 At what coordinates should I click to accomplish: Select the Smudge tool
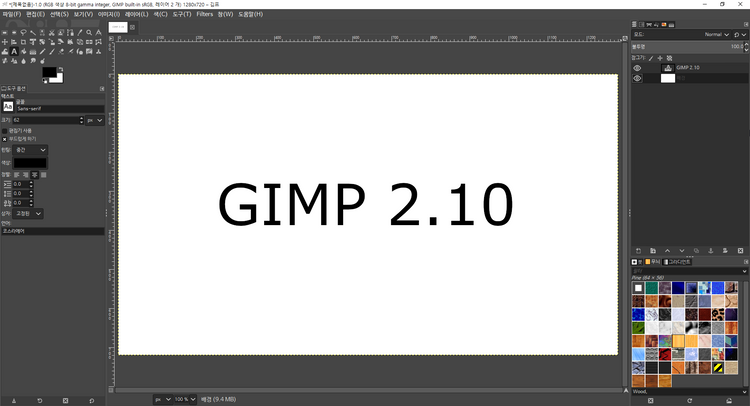click(x=33, y=61)
